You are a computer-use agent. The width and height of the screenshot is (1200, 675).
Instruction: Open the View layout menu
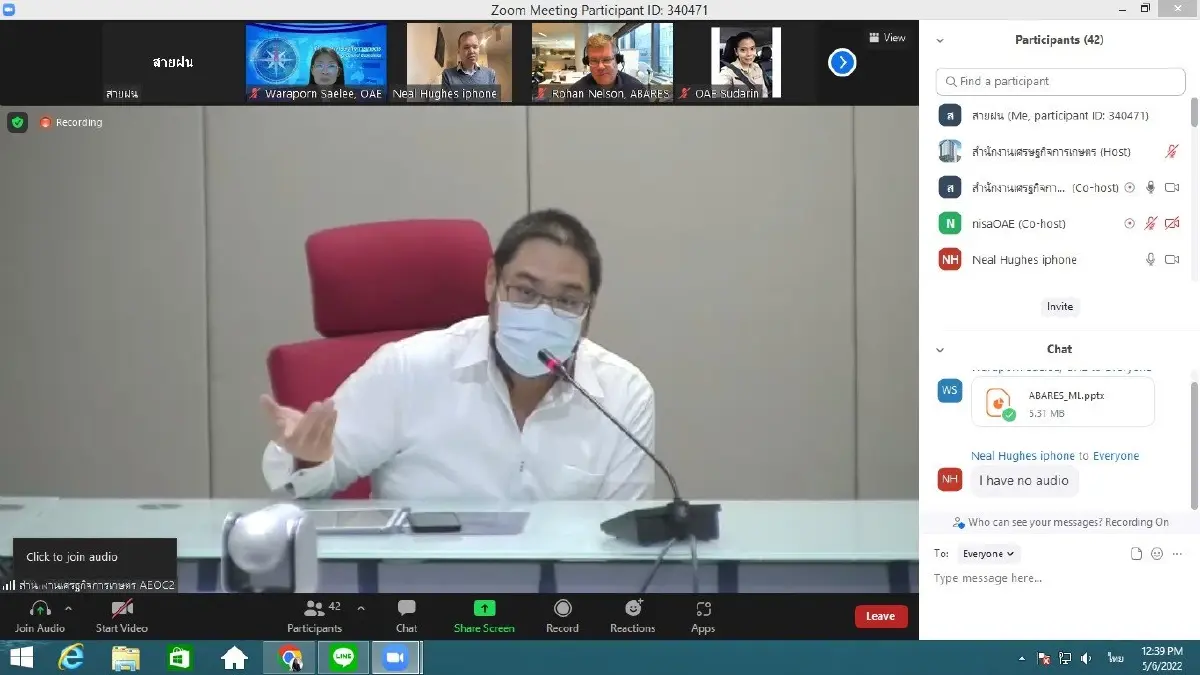click(887, 38)
